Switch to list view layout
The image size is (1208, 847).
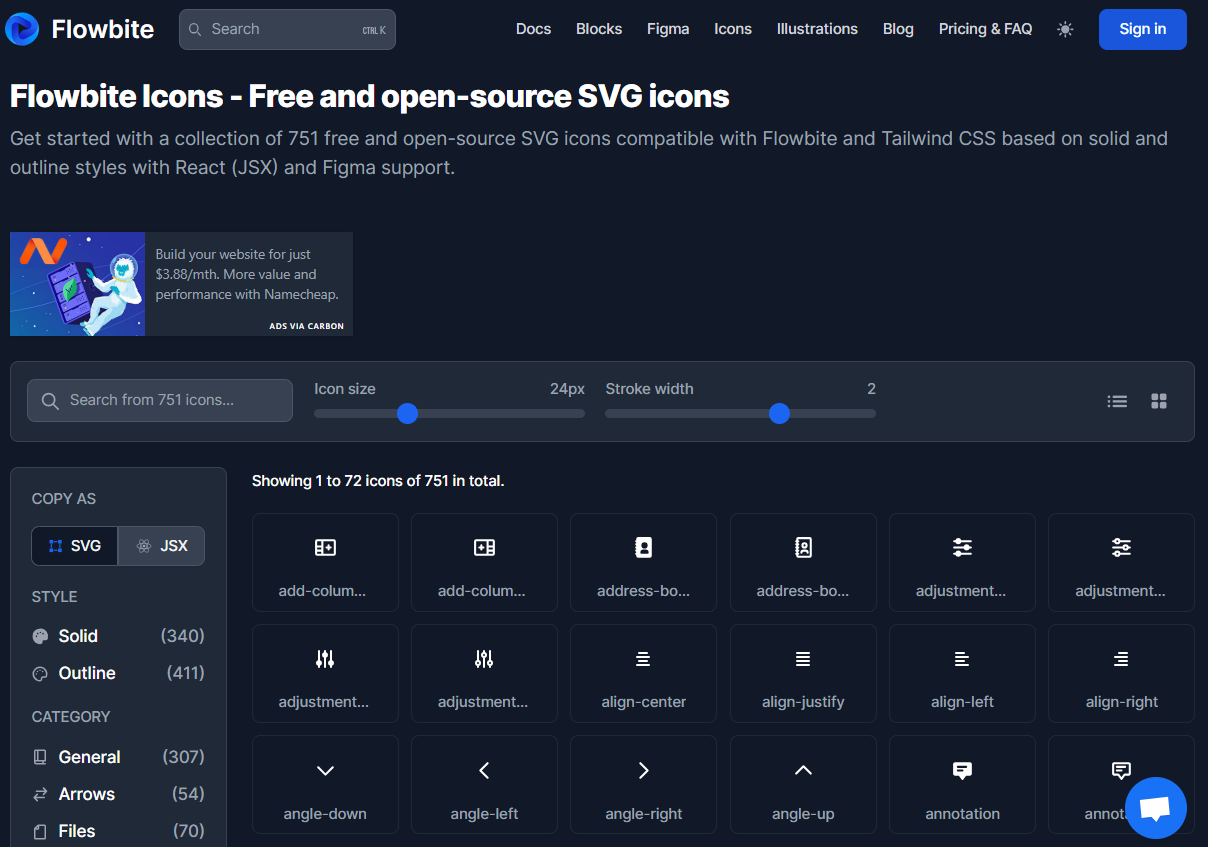tap(1117, 401)
